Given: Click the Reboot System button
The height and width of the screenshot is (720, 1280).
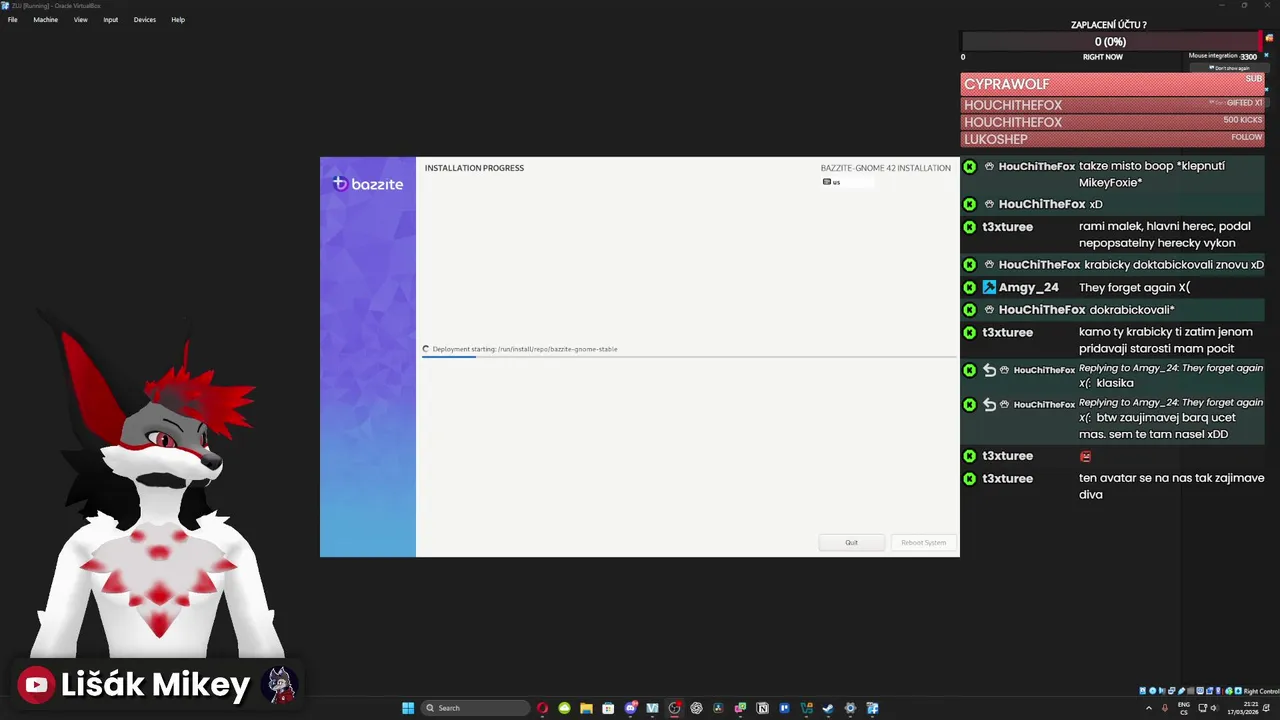Looking at the screenshot, I should click(x=923, y=542).
